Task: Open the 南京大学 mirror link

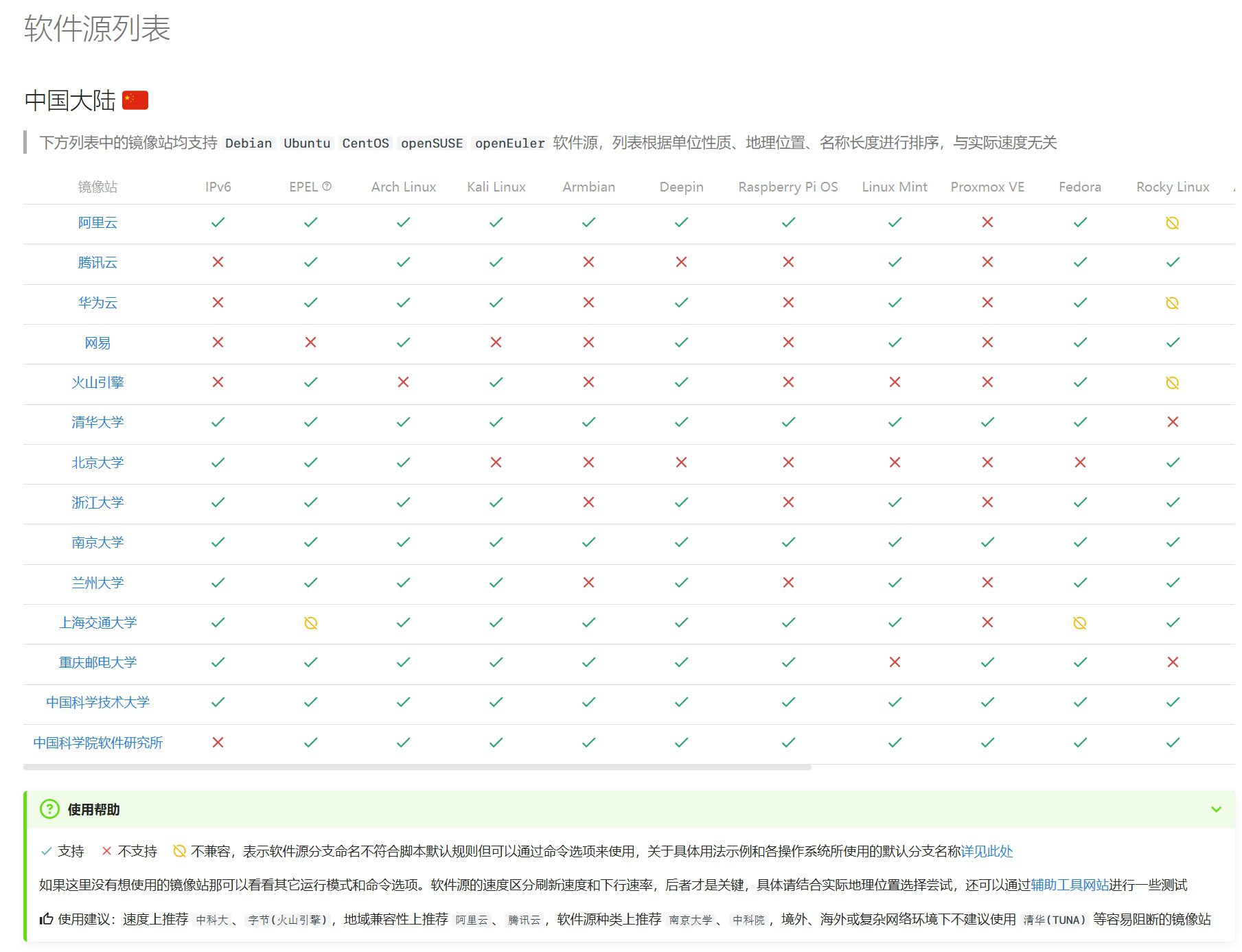Action: pos(97,543)
